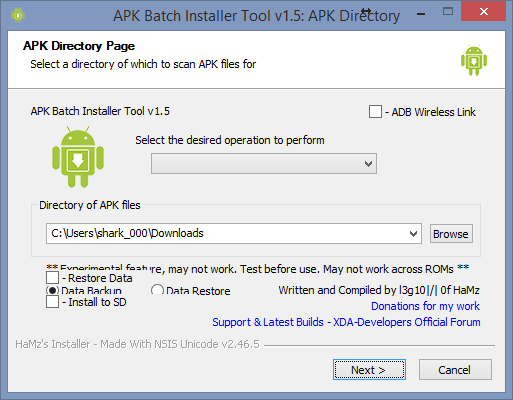The width and height of the screenshot is (513, 400).
Task: Click the 'Written and Compiled by' credit text
Action: point(379,290)
